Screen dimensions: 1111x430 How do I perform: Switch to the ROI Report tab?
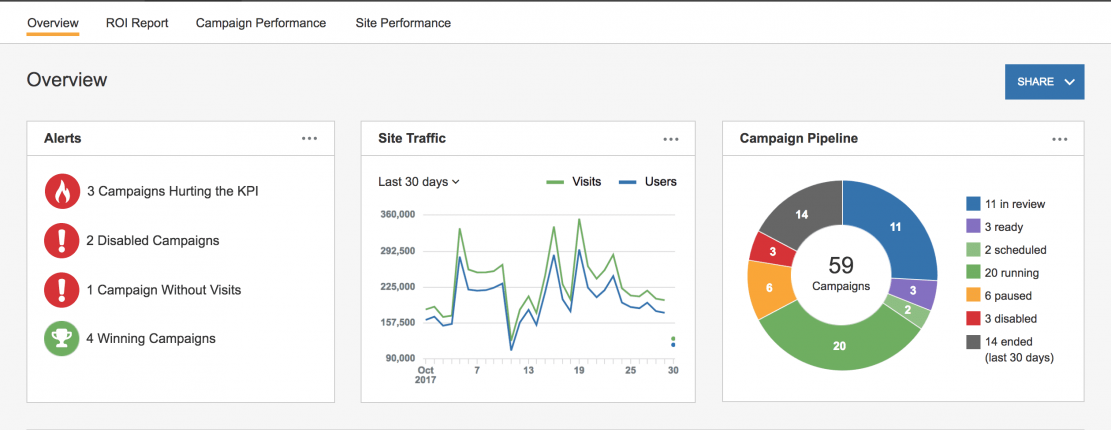click(x=137, y=23)
